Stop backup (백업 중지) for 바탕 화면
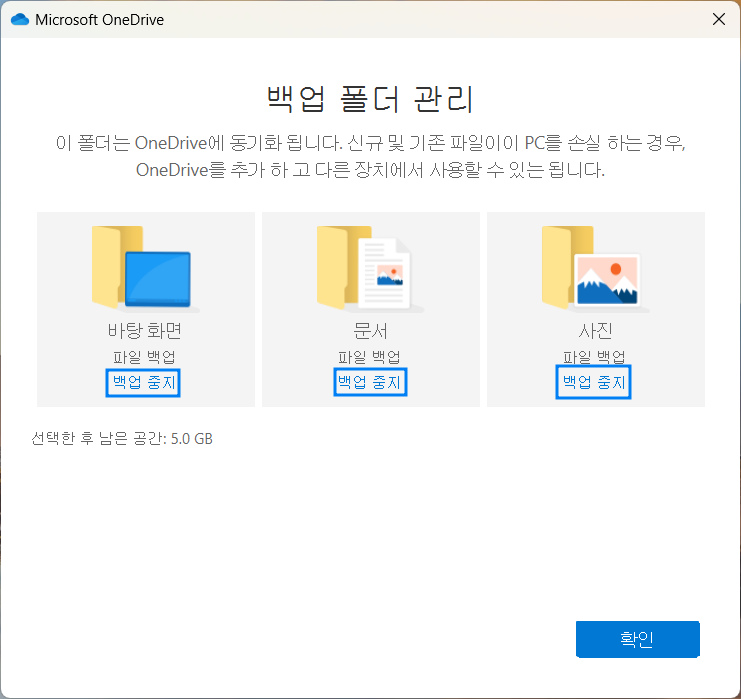Image resolution: width=741 pixels, height=699 pixels. click(143, 382)
